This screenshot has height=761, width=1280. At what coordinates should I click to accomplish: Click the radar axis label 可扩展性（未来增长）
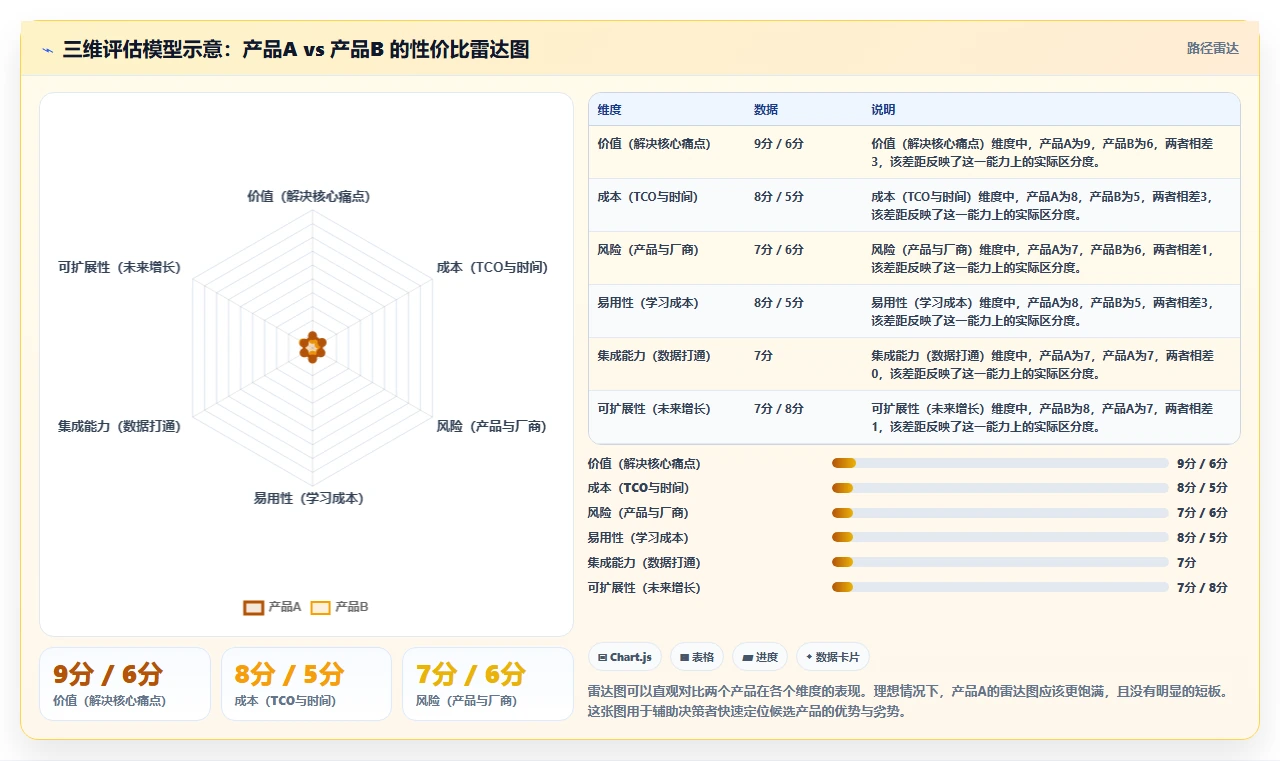tap(120, 267)
